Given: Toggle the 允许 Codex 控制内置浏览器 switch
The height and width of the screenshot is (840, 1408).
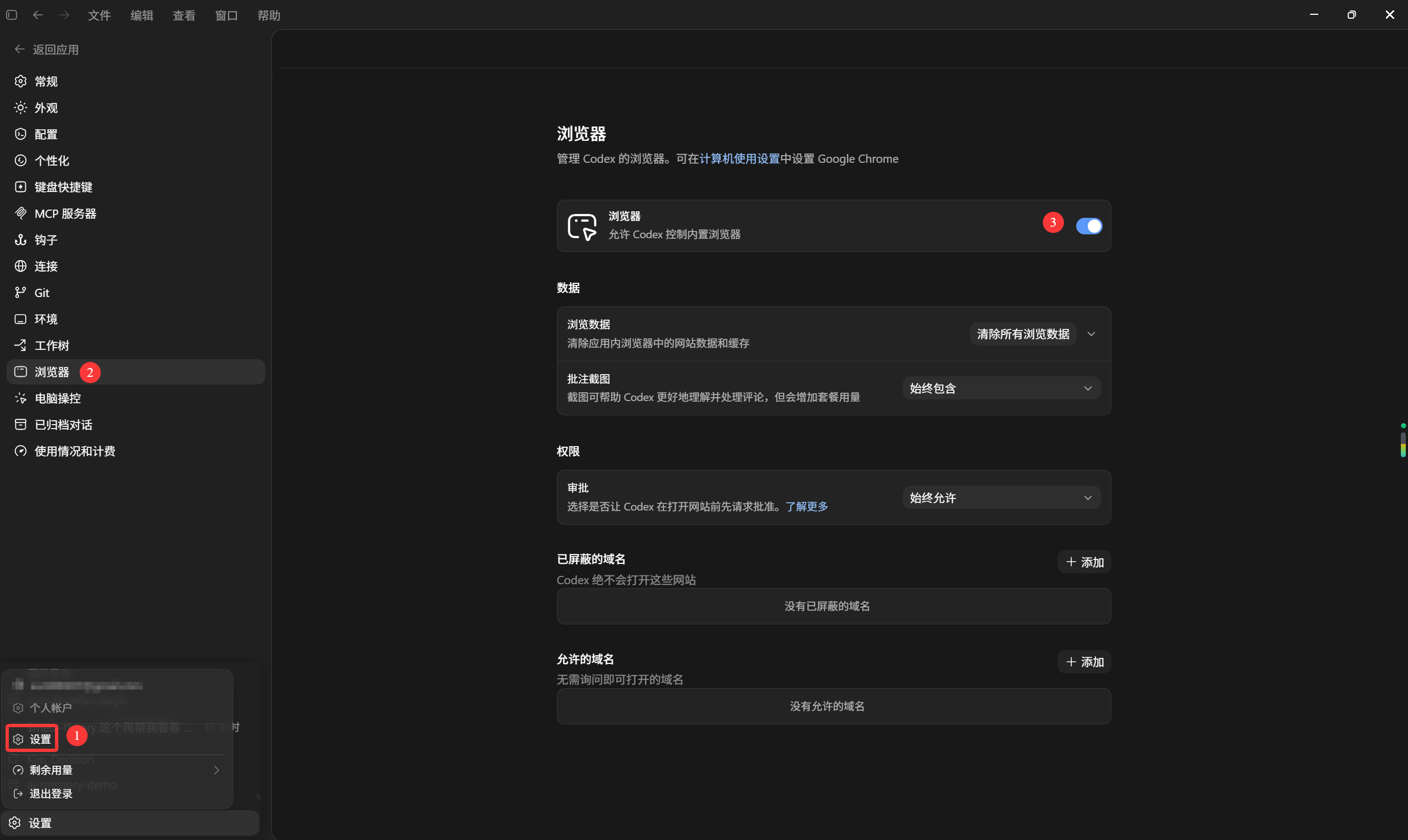Looking at the screenshot, I should (1089, 227).
